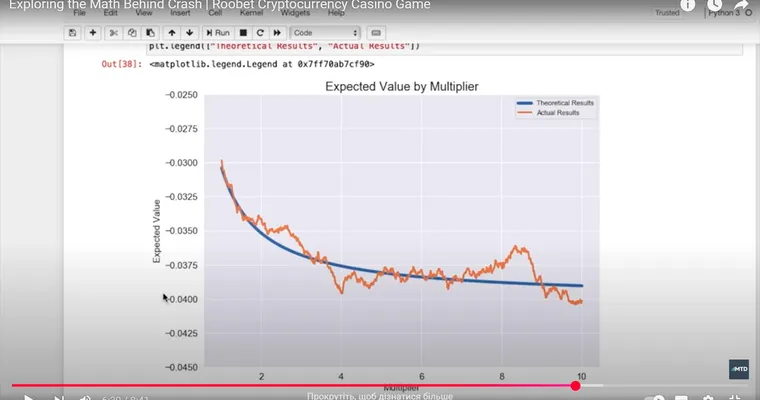Click the -0.0450 y-axis tick label
The width and height of the screenshot is (760, 400).
point(181,367)
